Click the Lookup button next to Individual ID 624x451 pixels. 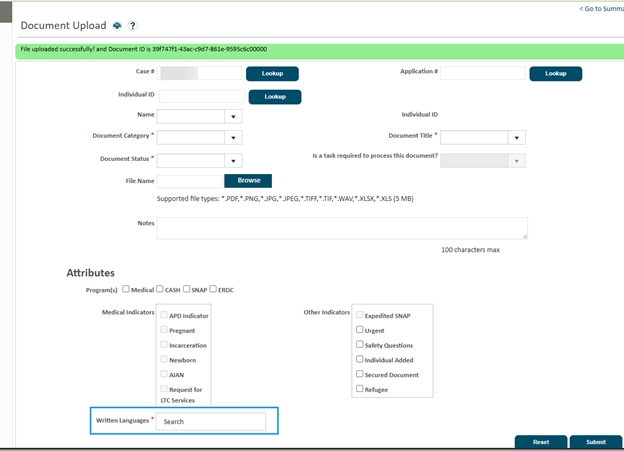(x=275, y=97)
